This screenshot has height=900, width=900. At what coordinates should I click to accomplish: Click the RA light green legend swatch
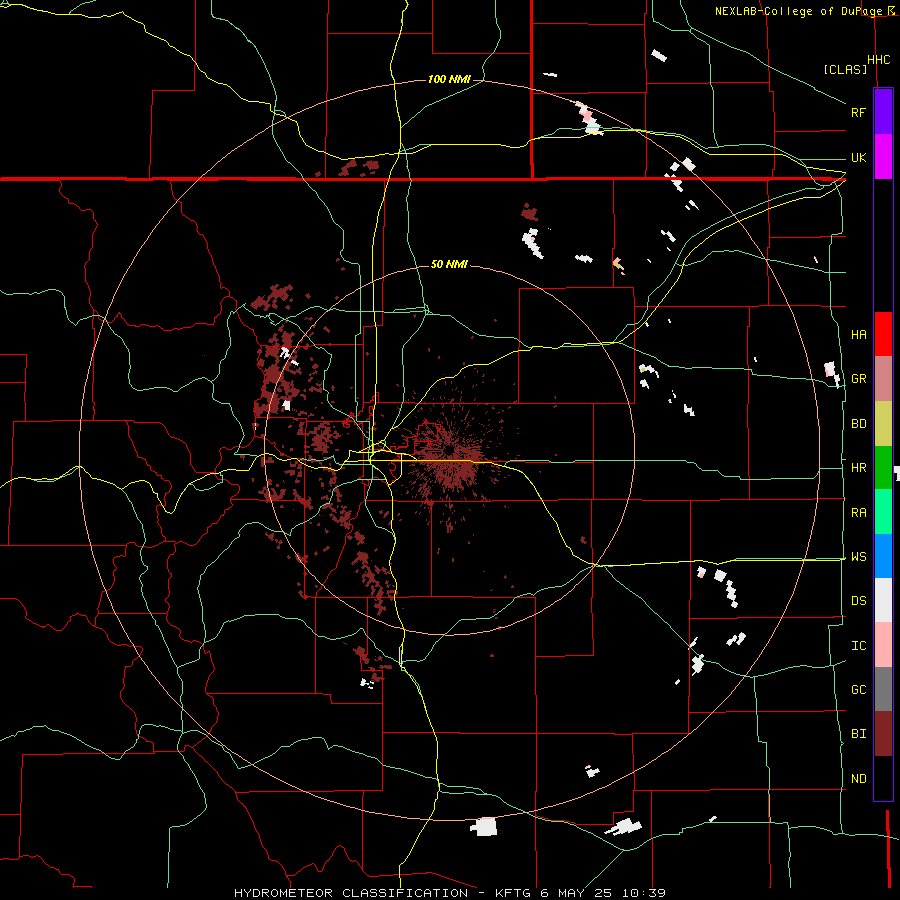coord(883,512)
